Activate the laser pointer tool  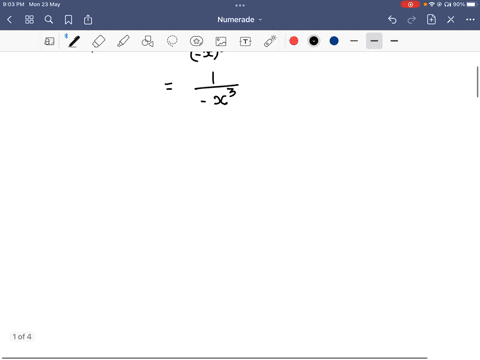pos(270,41)
